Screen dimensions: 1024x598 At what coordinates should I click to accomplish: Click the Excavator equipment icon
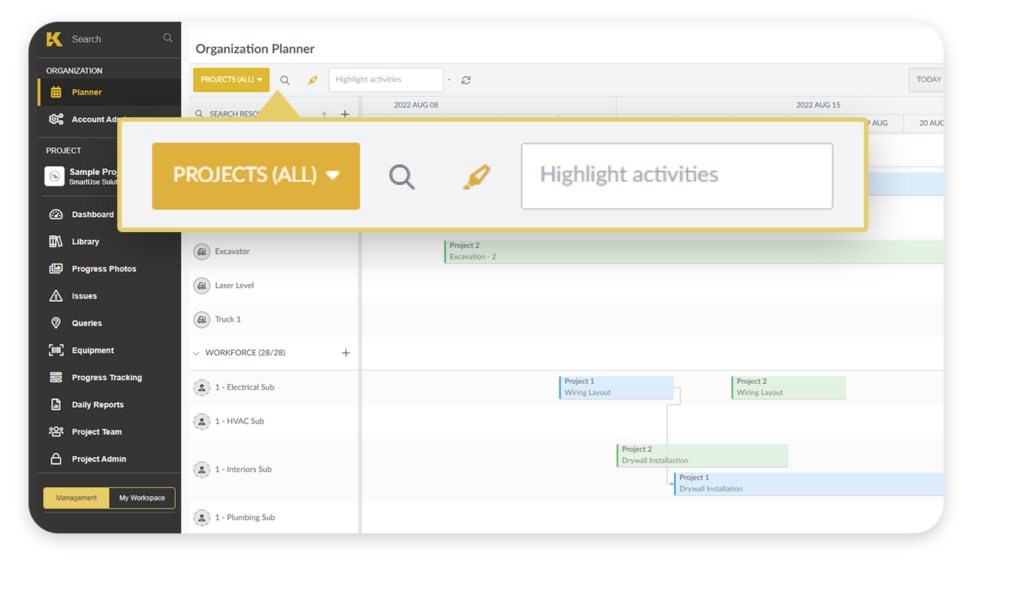pyautogui.click(x=202, y=251)
